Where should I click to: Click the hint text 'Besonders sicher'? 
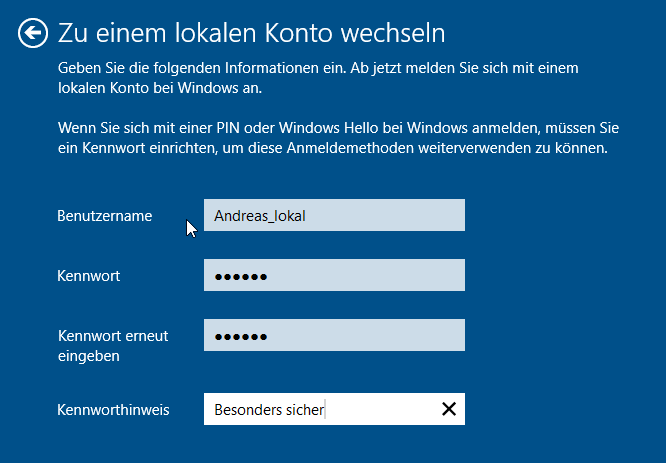[269, 410]
